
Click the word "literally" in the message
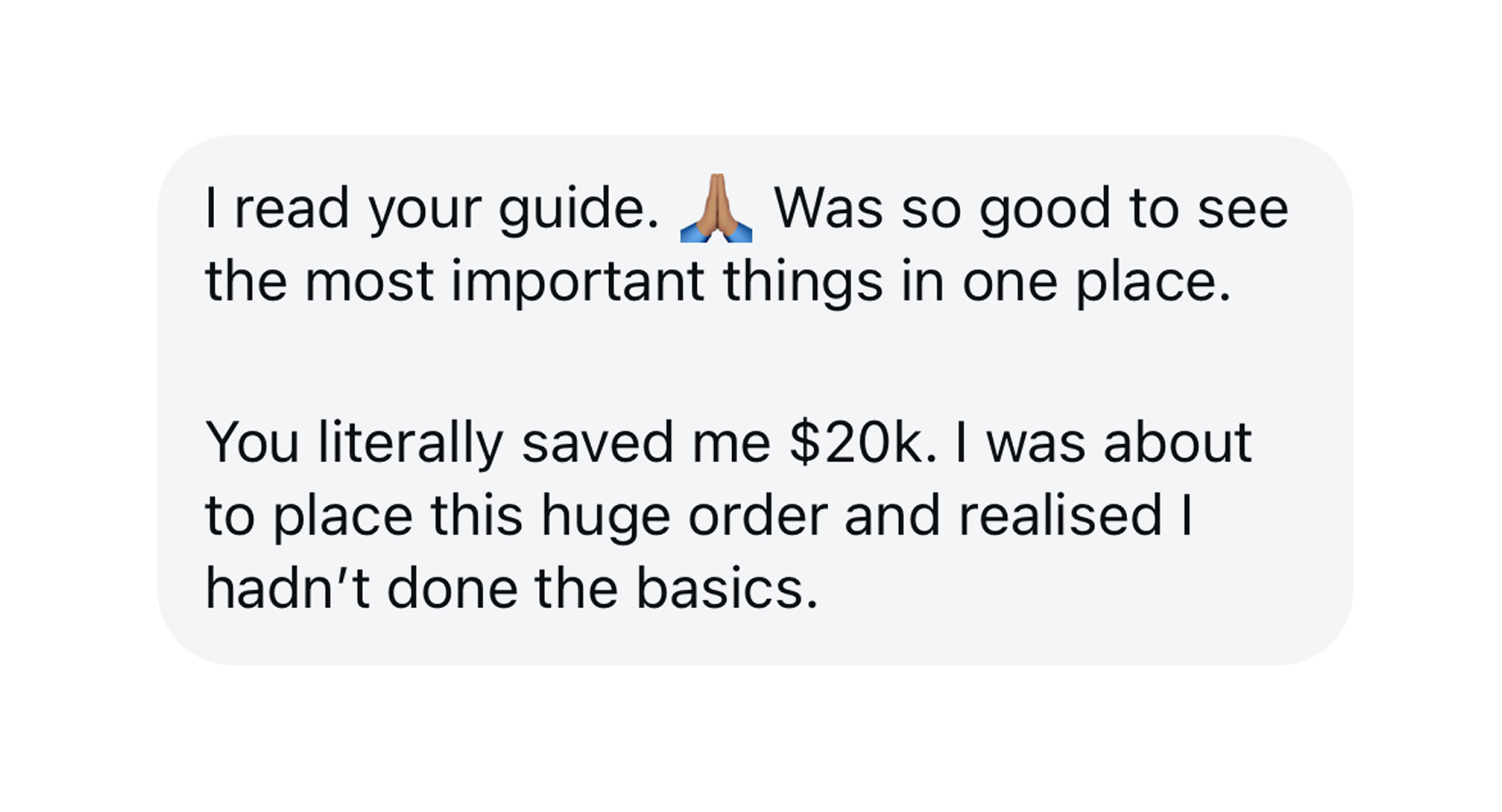pyautogui.click(x=410, y=443)
